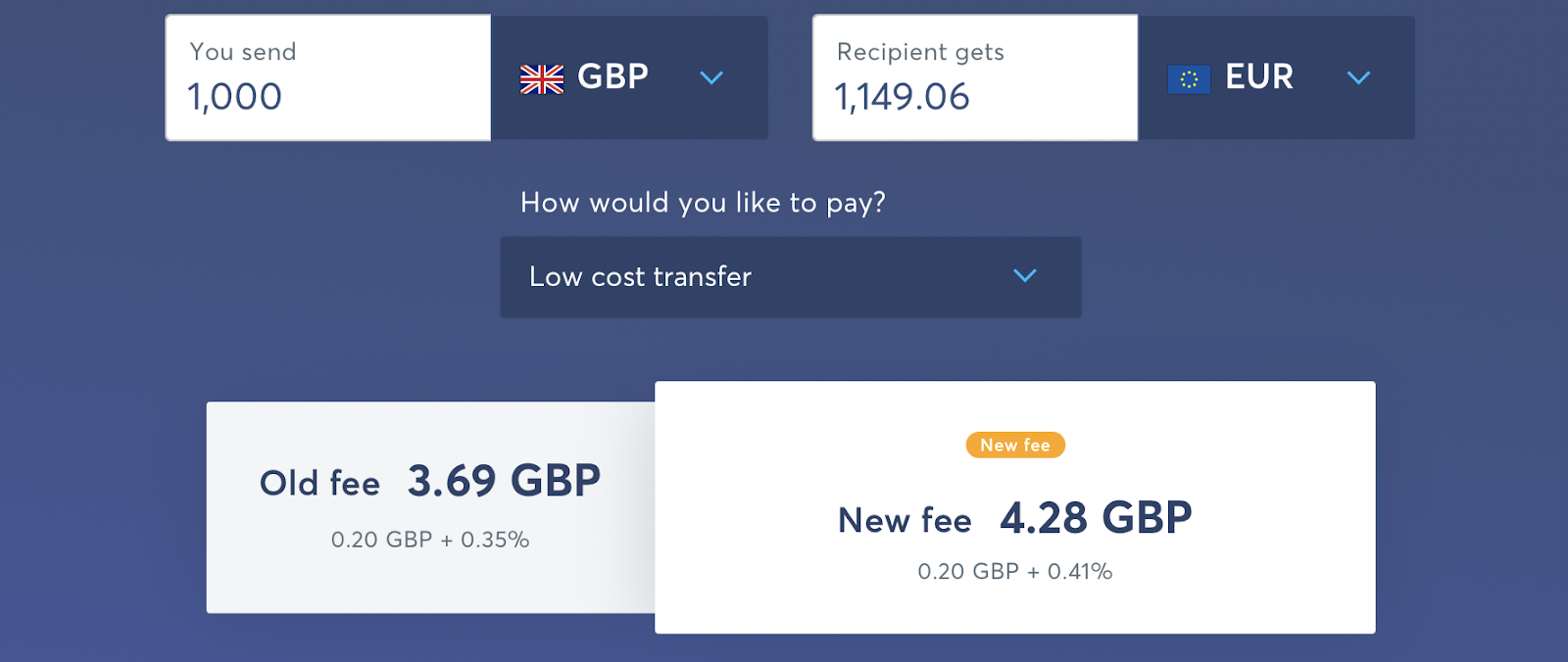Expand the GBP currency chevron arrow
This screenshot has height=662, width=1568.
coord(711,77)
